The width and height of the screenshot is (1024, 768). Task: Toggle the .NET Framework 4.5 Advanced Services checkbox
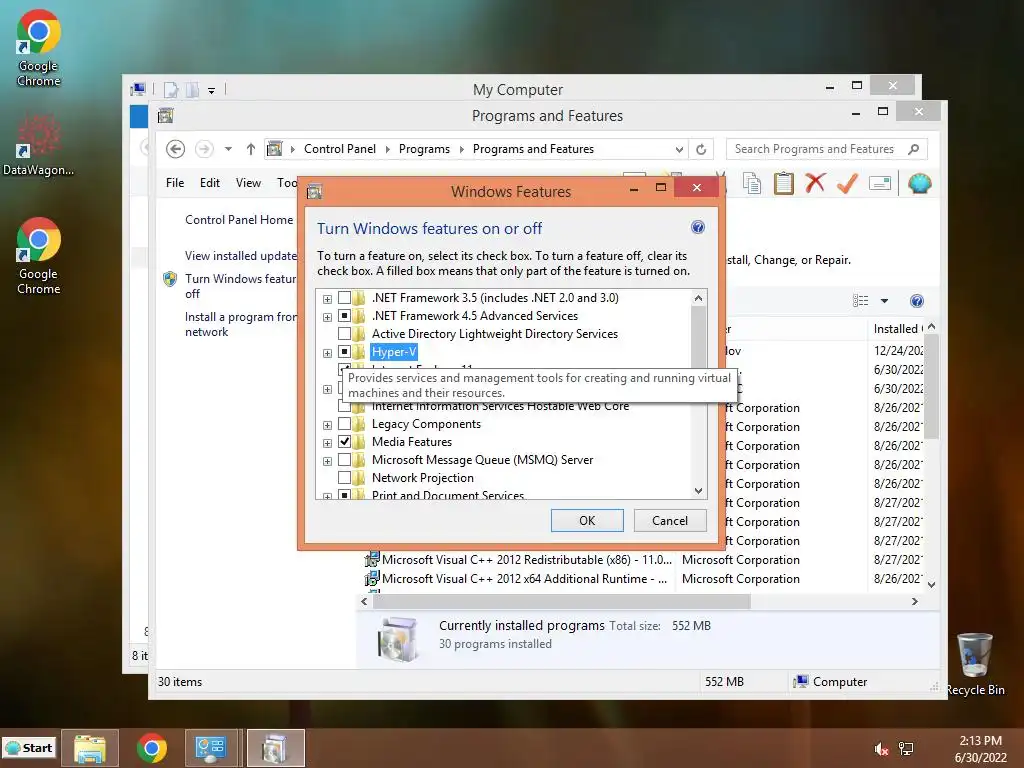(x=344, y=316)
